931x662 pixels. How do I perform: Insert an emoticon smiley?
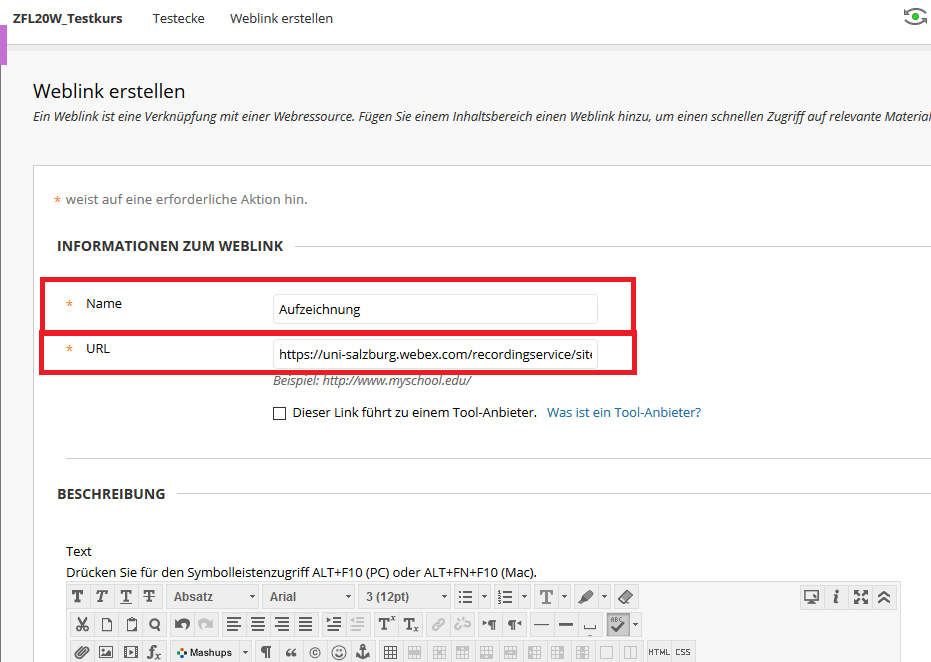tap(339, 653)
